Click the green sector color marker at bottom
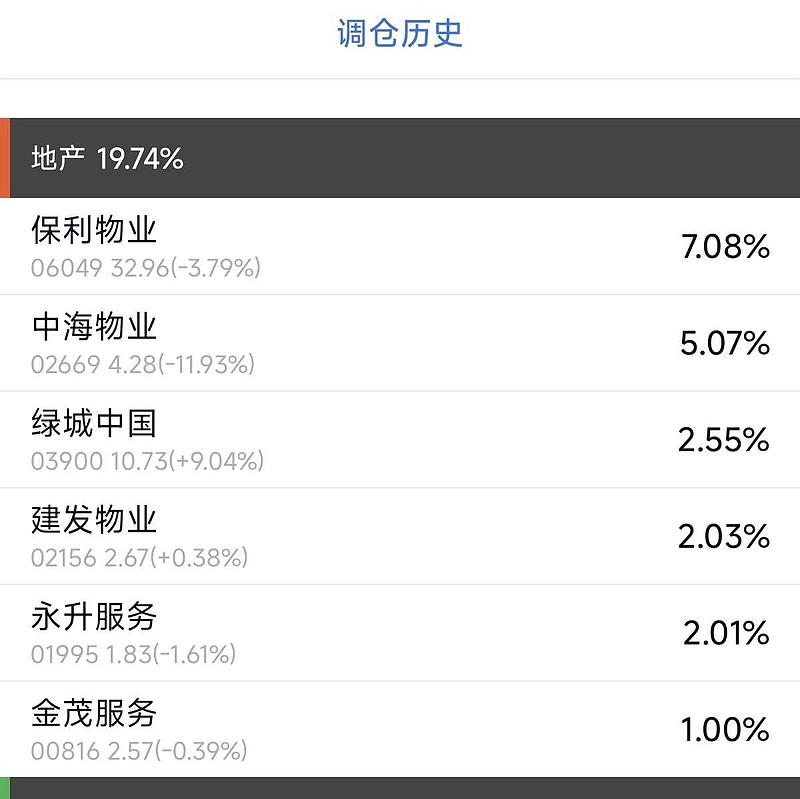Image resolution: width=800 pixels, height=799 pixels. coord(5,788)
